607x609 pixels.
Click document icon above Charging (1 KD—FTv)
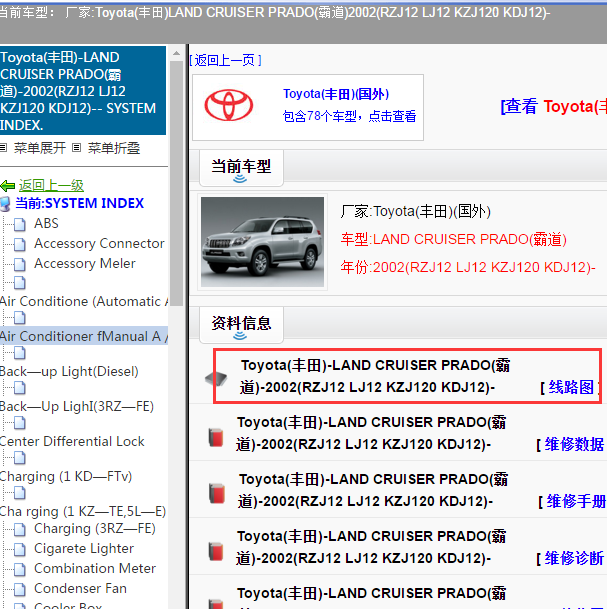[x=19, y=458]
